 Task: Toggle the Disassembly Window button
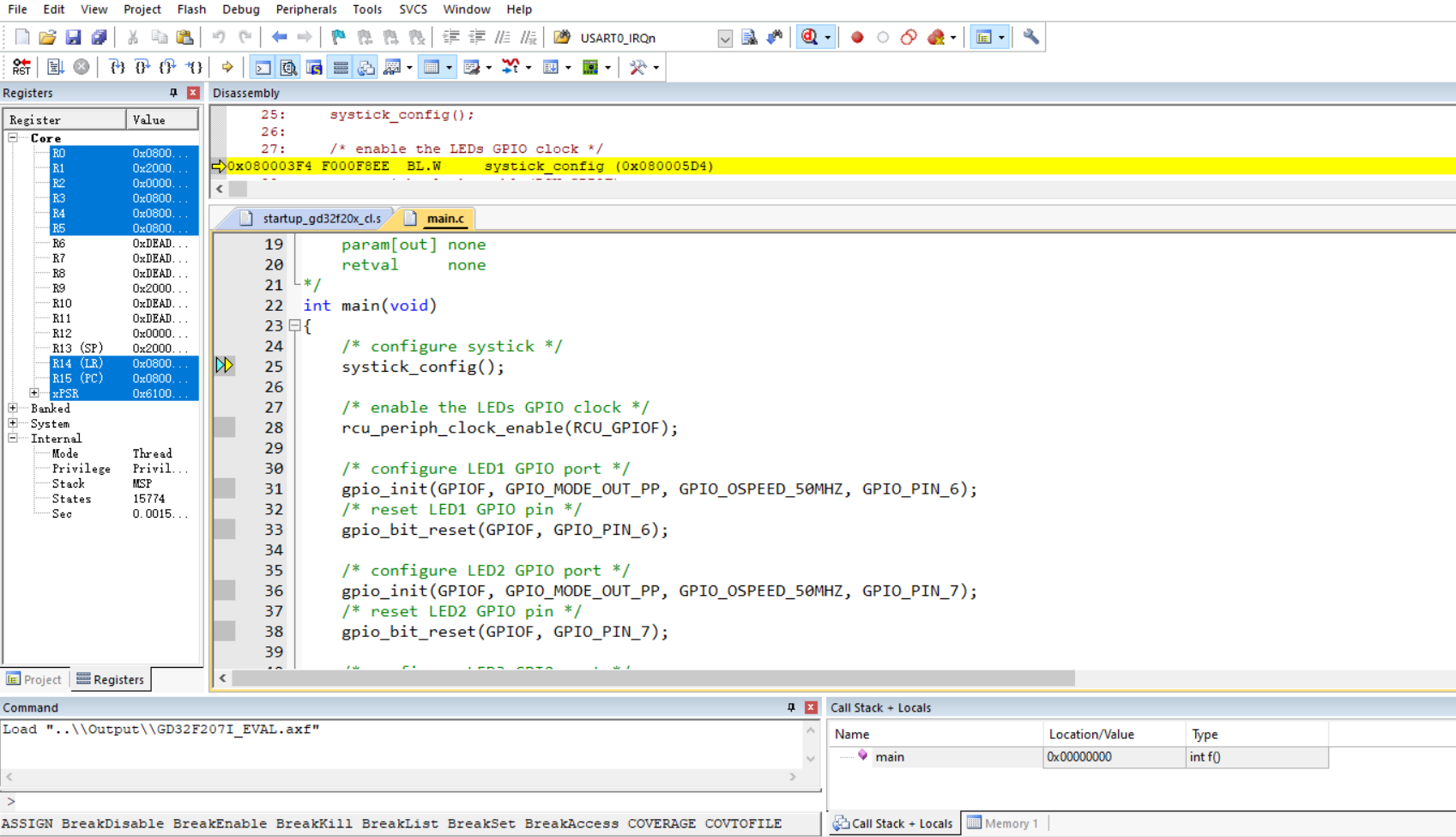coord(289,67)
